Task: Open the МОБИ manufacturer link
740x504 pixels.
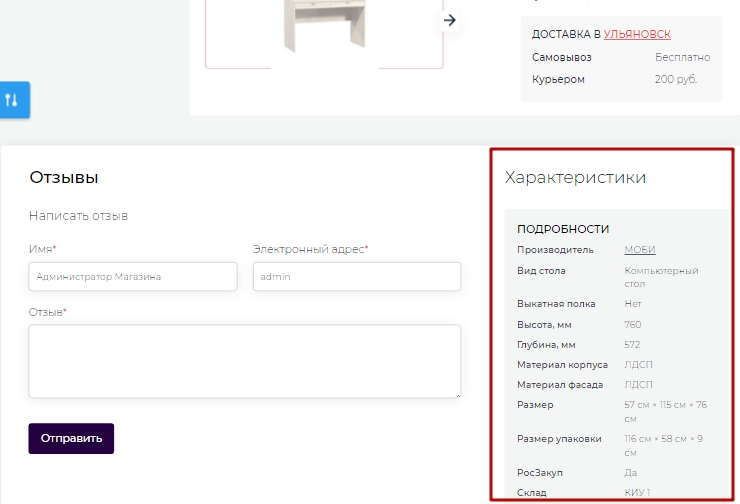Action: point(640,250)
